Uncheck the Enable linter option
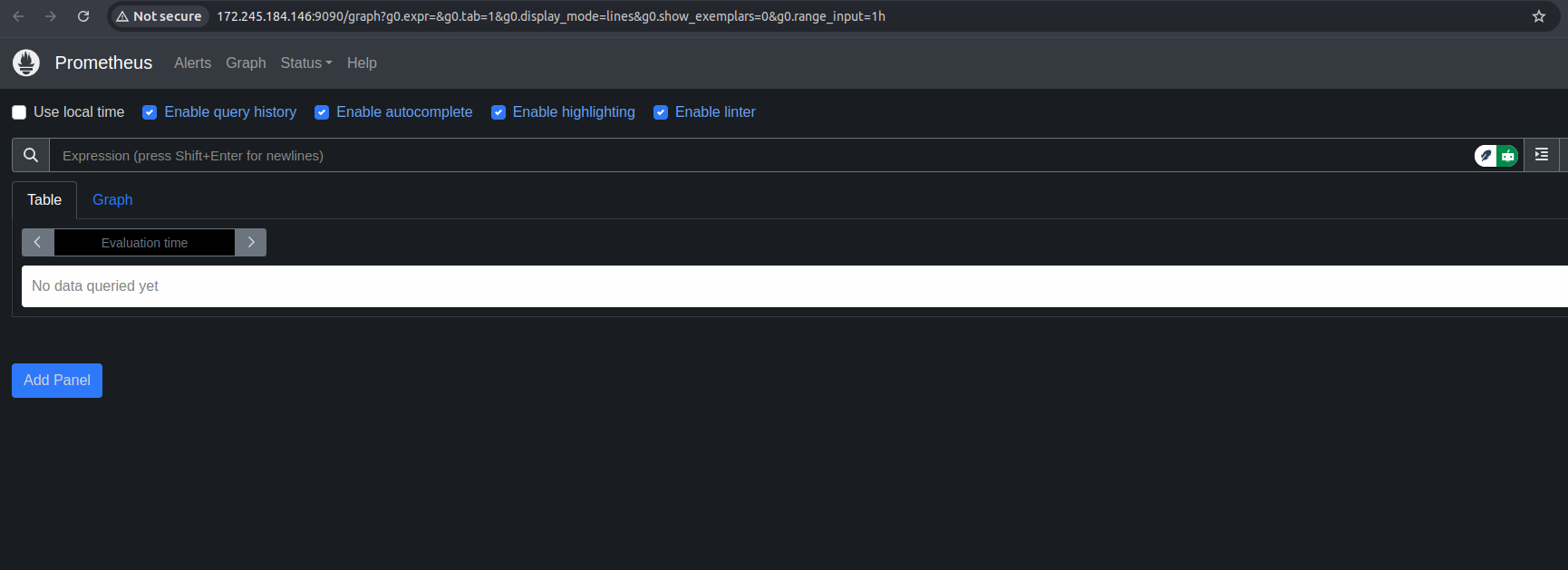 (x=661, y=112)
